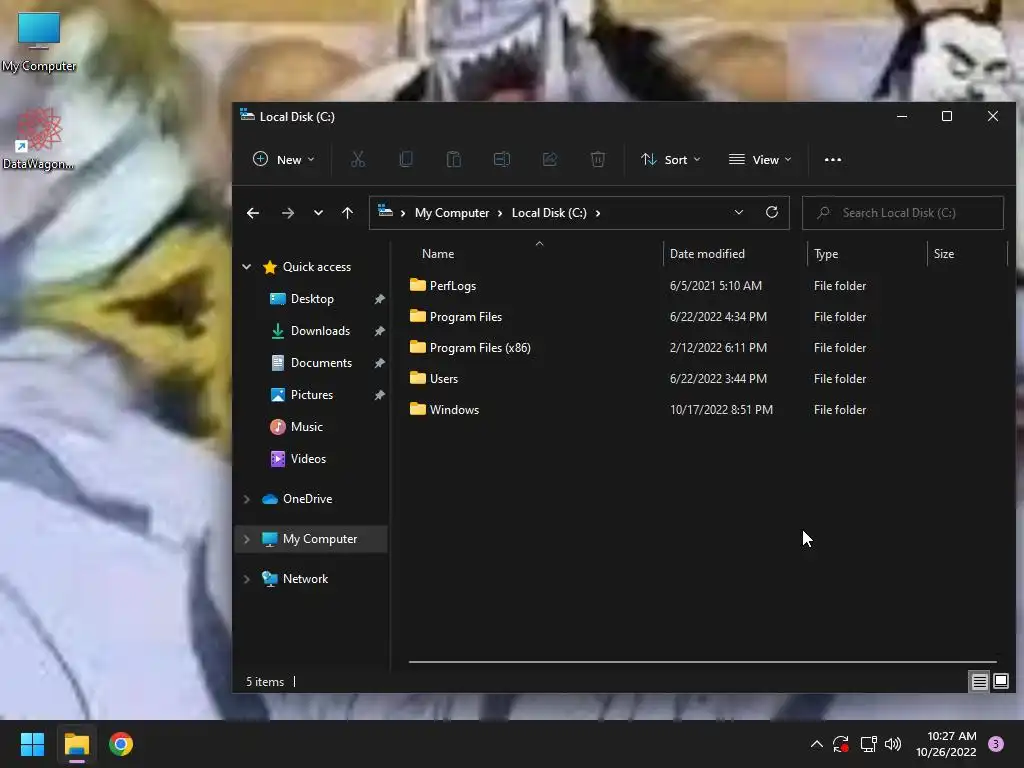Click File Explorer icon on taskbar
This screenshot has height=768, width=1024.
76,744
